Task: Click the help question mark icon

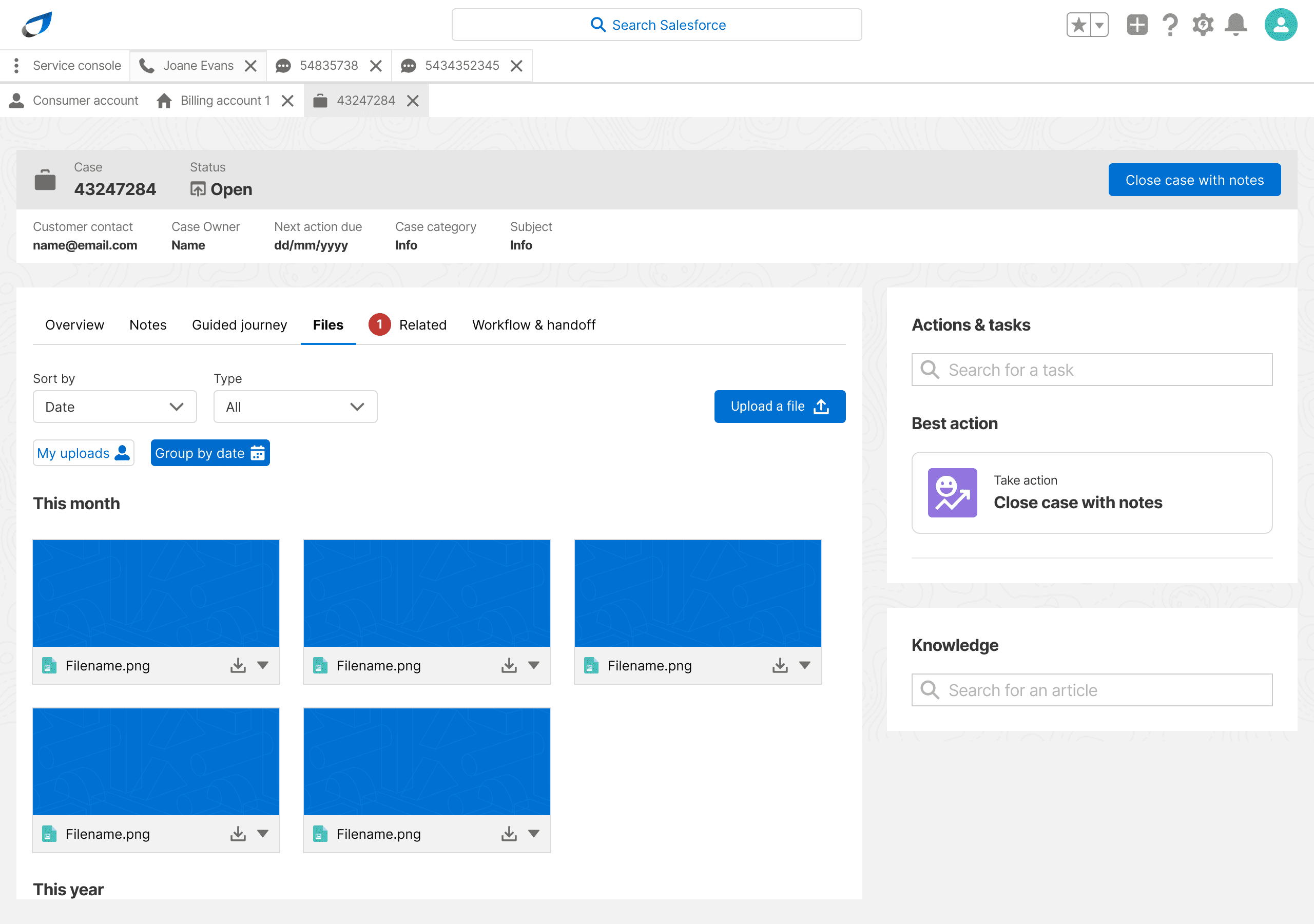Action: tap(1170, 25)
